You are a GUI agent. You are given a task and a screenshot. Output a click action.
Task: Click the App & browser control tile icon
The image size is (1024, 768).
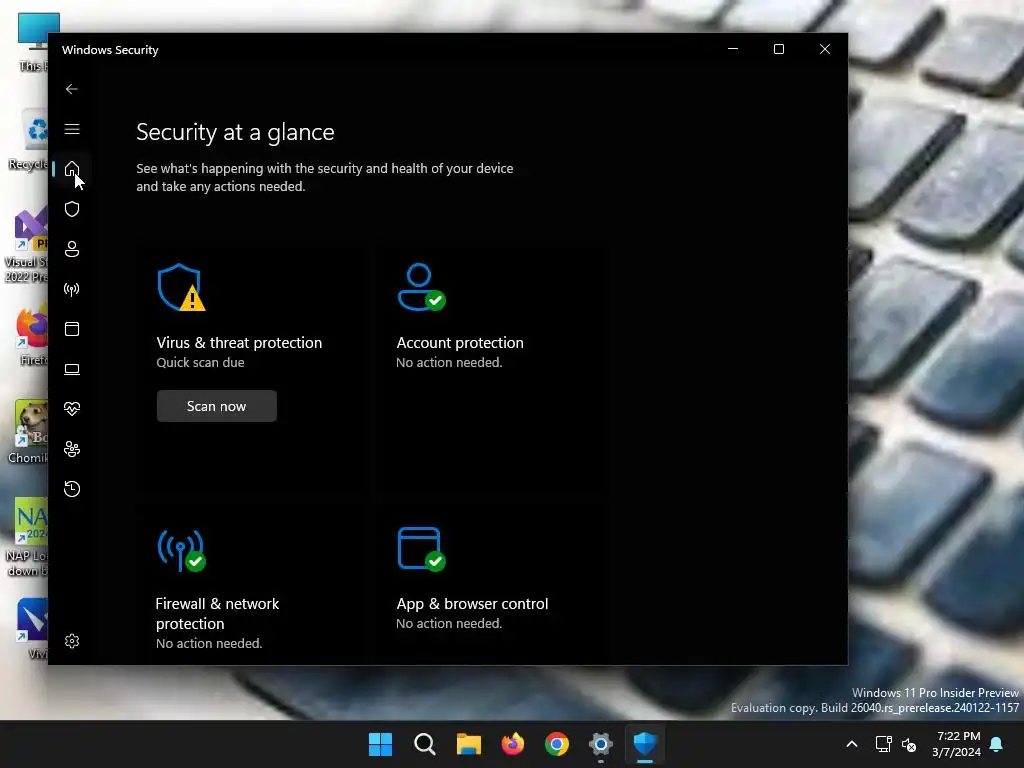421,549
